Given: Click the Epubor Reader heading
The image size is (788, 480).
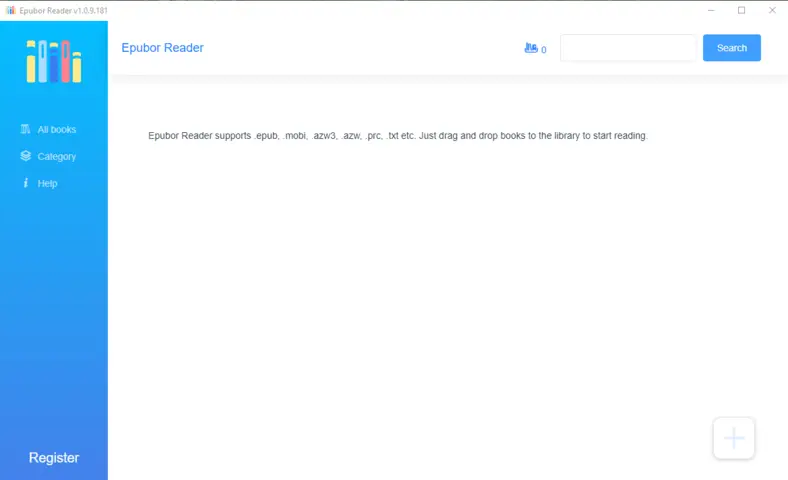Looking at the screenshot, I should pyautogui.click(x=162, y=48).
